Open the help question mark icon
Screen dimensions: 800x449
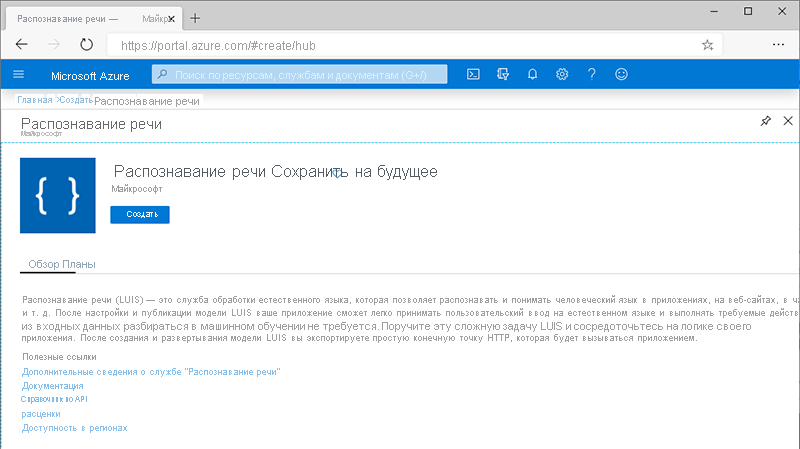click(591, 74)
